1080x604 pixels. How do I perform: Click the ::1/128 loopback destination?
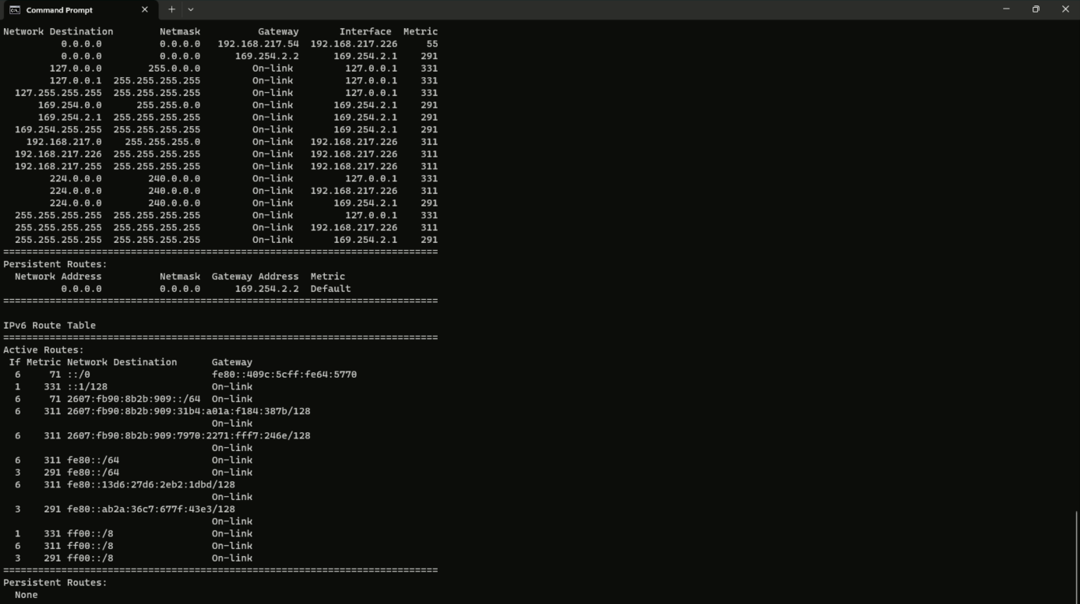pyautogui.click(x=87, y=387)
